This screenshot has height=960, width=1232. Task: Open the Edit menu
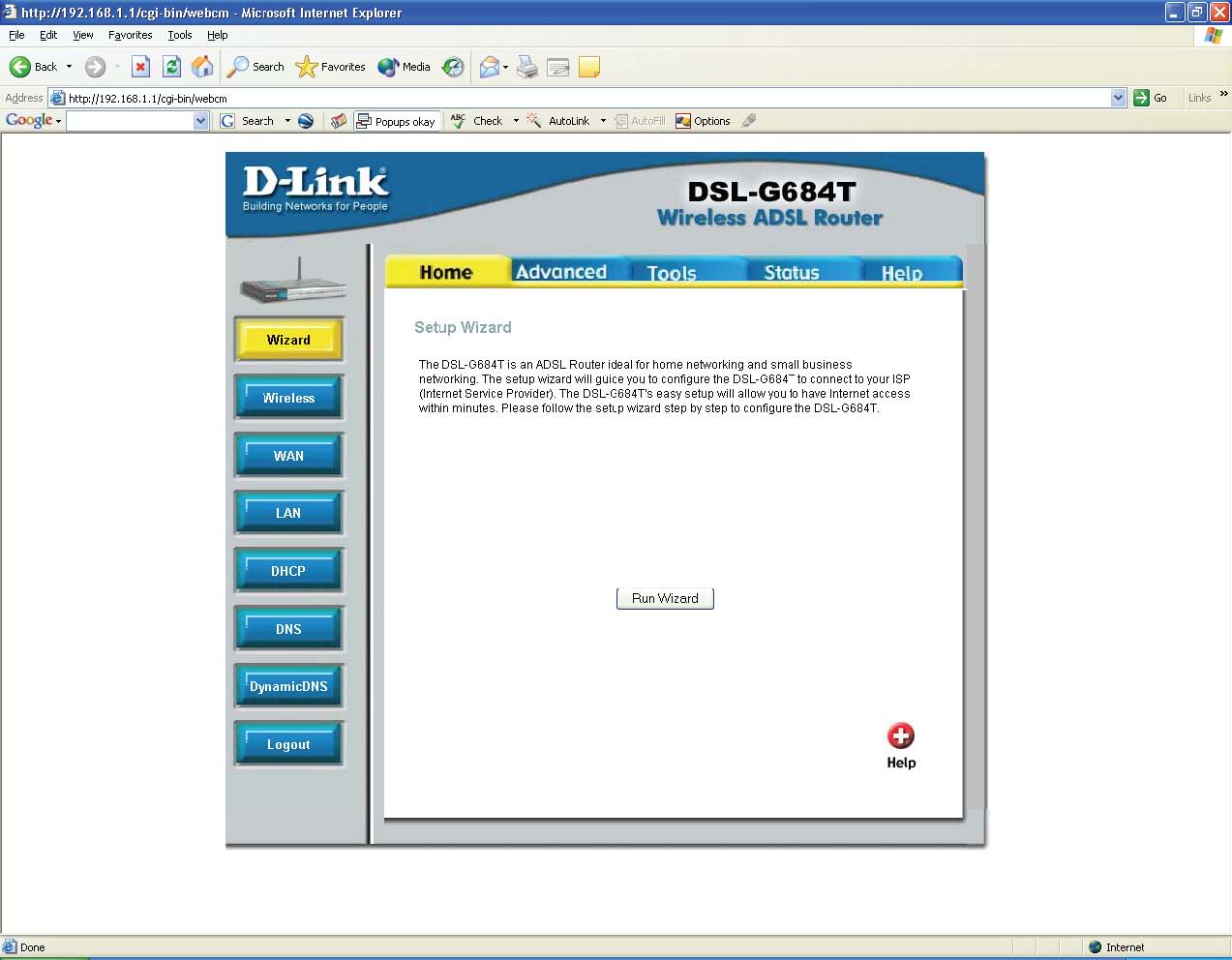click(x=48, y=35)
